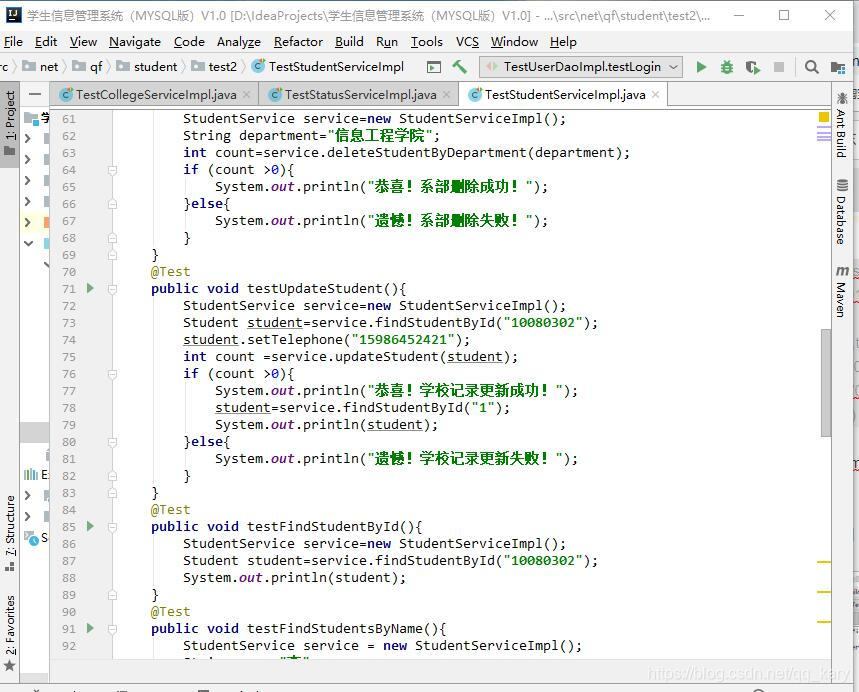Run with coverage icon in toolbar
859x692 pixels.
click(x=753, y=67)
